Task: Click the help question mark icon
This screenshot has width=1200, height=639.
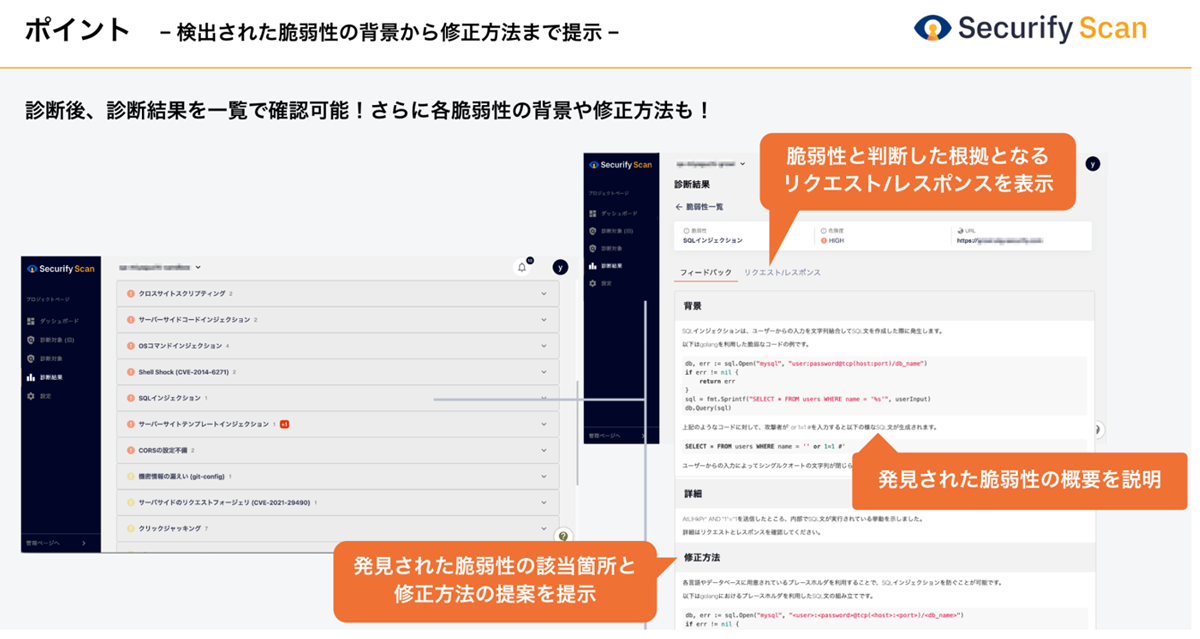Action: pos(562,534)
